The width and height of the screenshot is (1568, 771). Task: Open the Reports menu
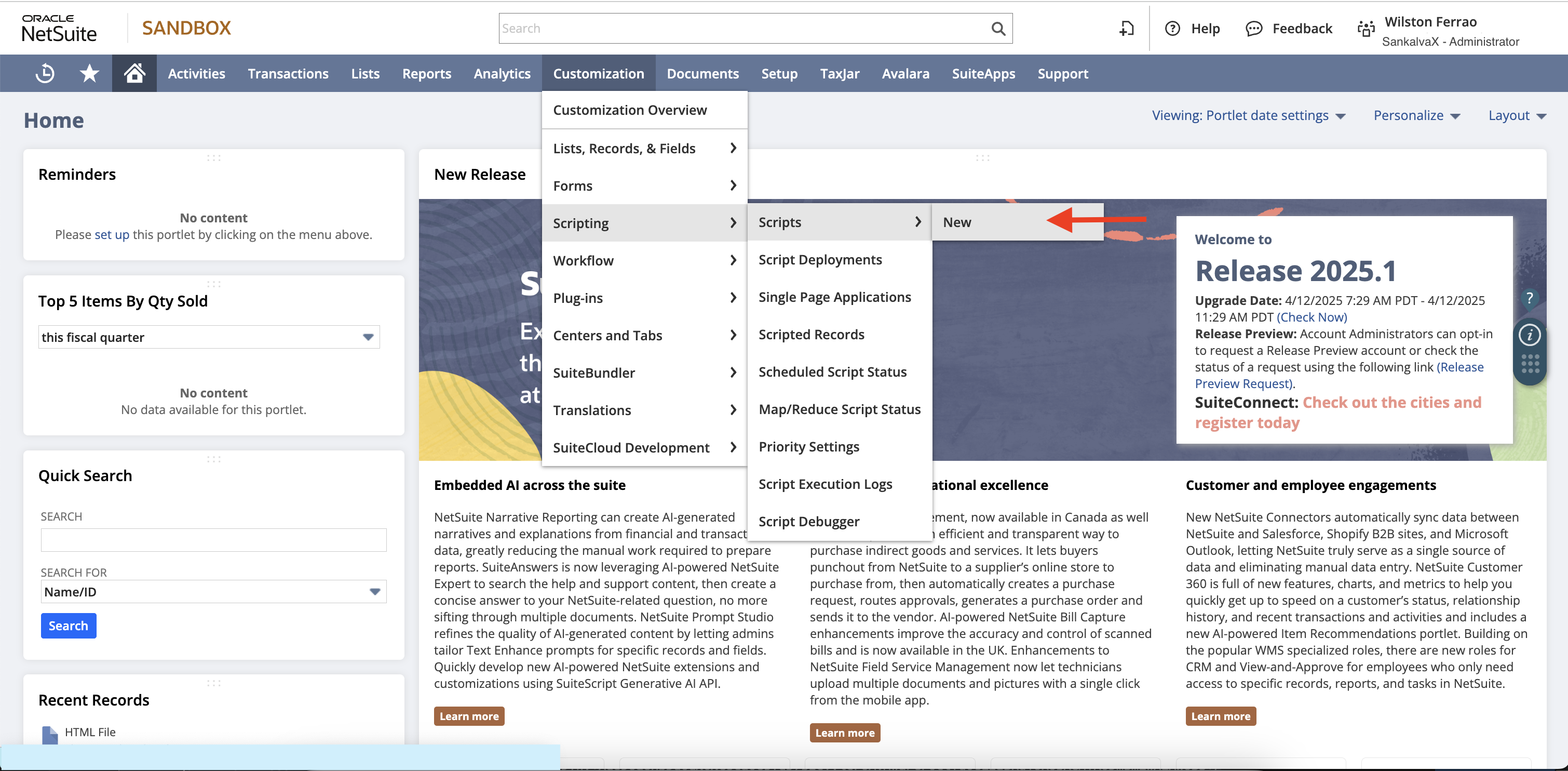coord(427,73)
